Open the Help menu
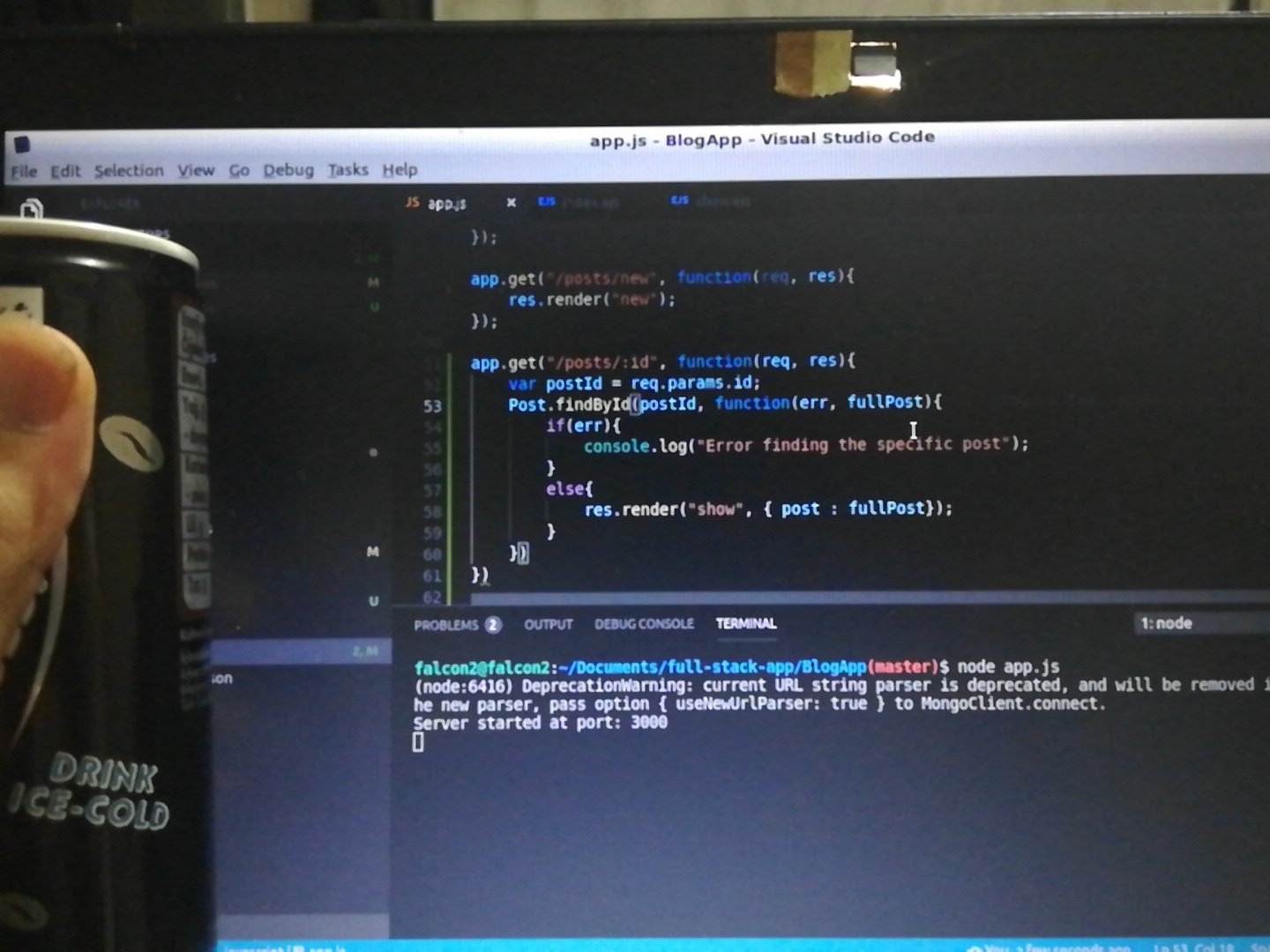This screenshot has width=1270, height=952. coord(400,169)
